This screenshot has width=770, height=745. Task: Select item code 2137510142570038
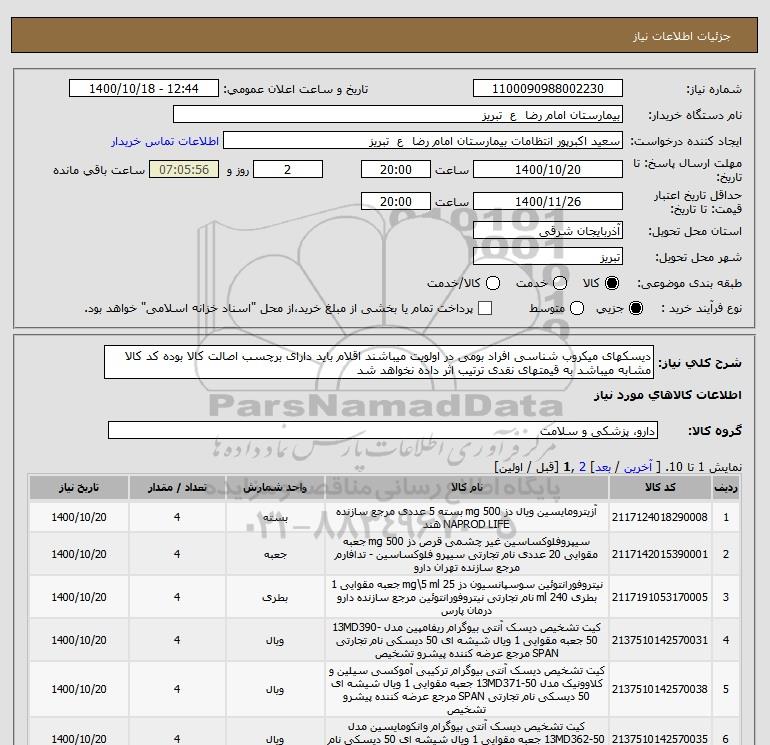coord(660,690)
